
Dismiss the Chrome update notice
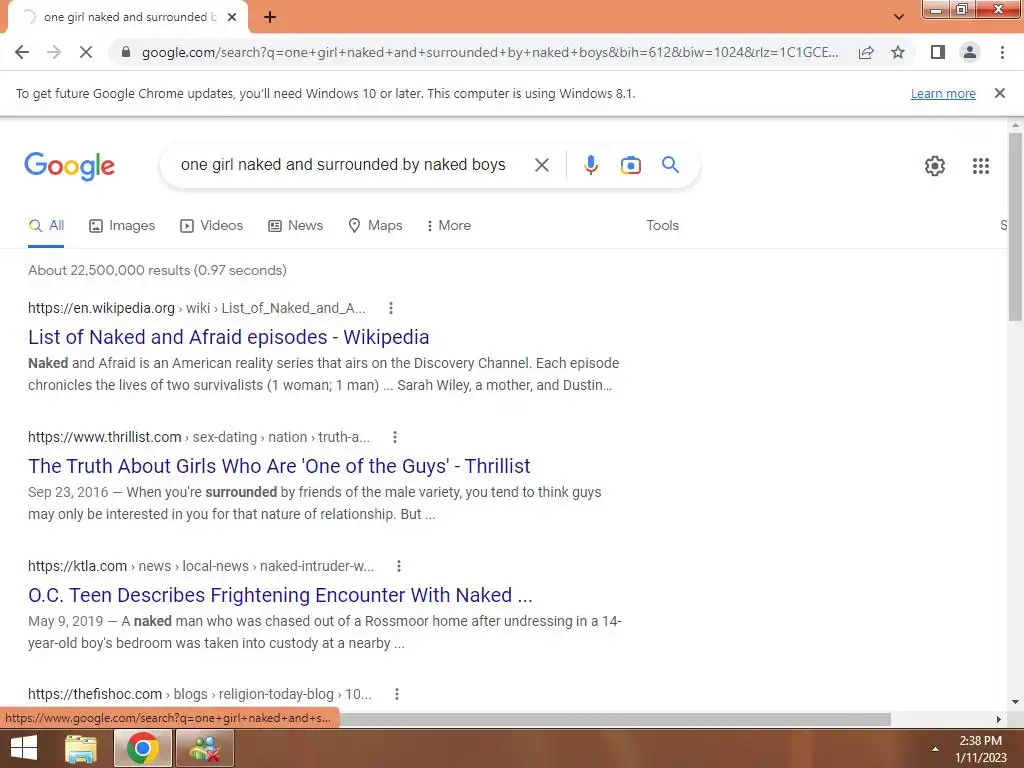[999, 93]
